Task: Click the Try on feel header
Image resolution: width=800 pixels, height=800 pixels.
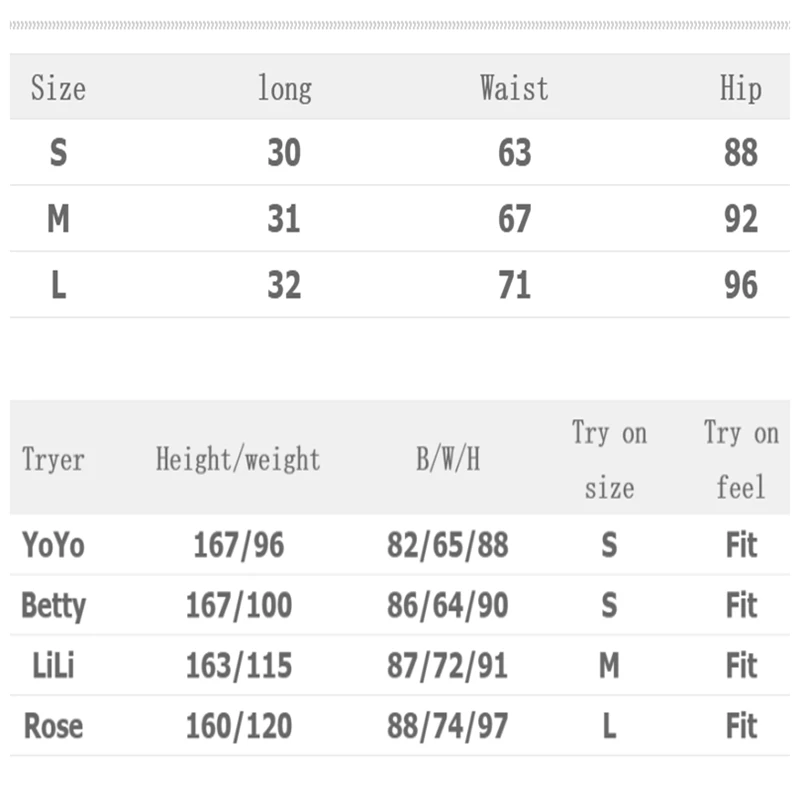Action: 741,460
